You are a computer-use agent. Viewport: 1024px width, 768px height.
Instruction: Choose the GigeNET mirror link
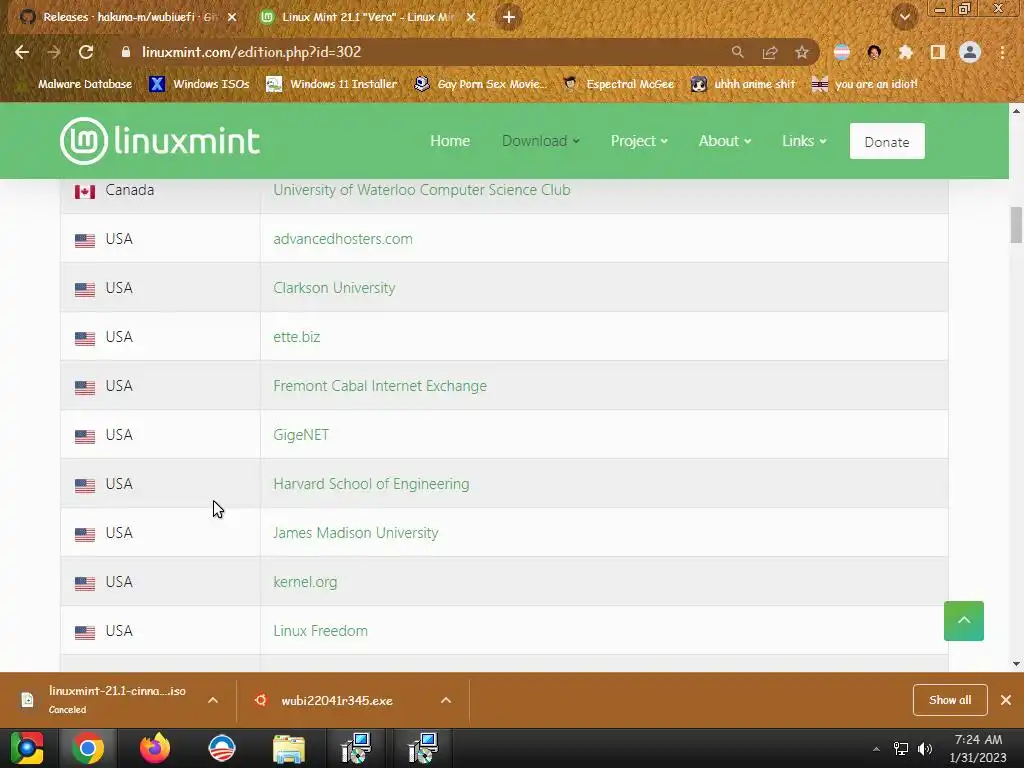[x=301, y=435]
